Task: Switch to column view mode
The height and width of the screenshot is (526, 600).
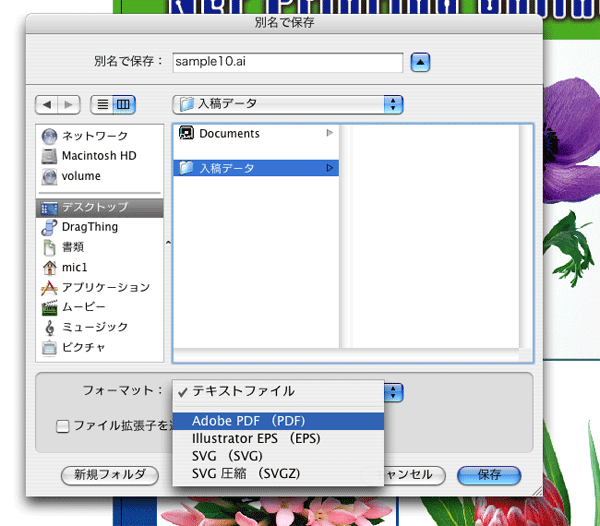Action: pos(124,104)
